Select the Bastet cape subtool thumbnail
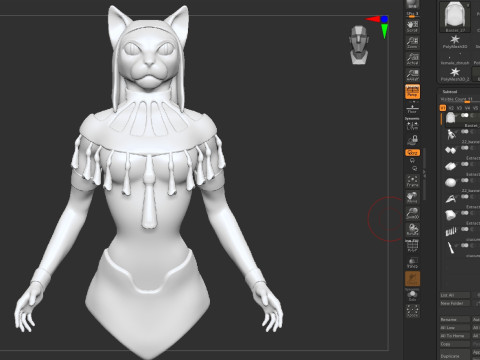The image size is (480, 360). tap(450, 118)
